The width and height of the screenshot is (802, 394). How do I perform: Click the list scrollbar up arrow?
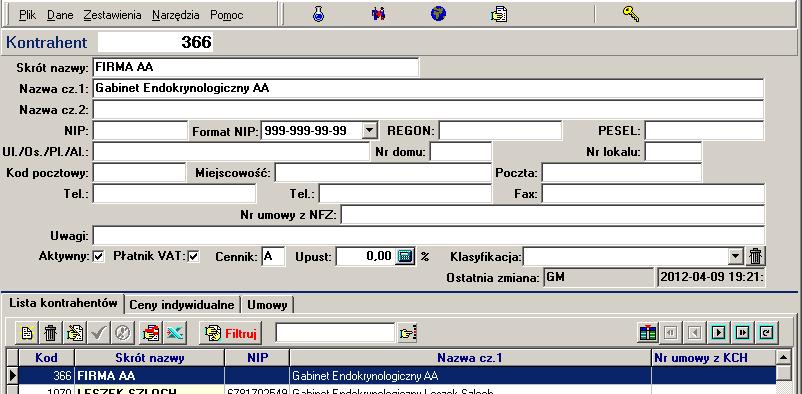(x=784, y=357)
